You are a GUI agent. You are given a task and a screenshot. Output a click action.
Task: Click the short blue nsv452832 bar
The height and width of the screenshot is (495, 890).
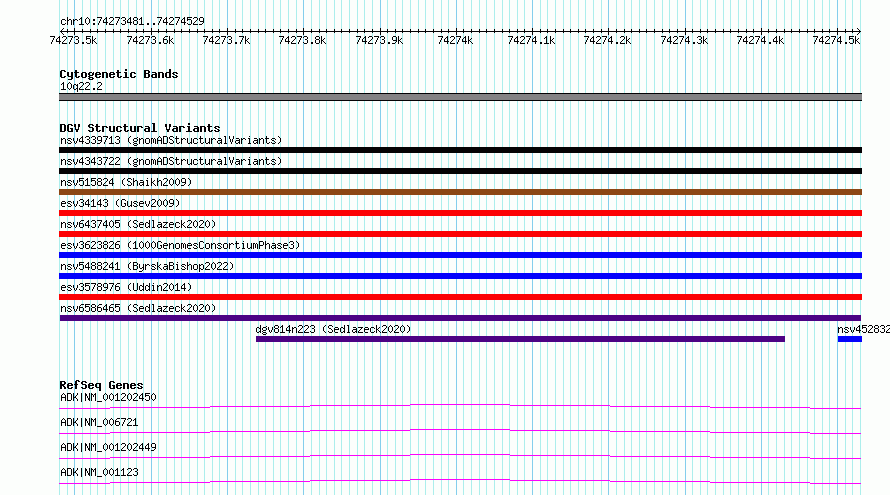pos(850,339)
